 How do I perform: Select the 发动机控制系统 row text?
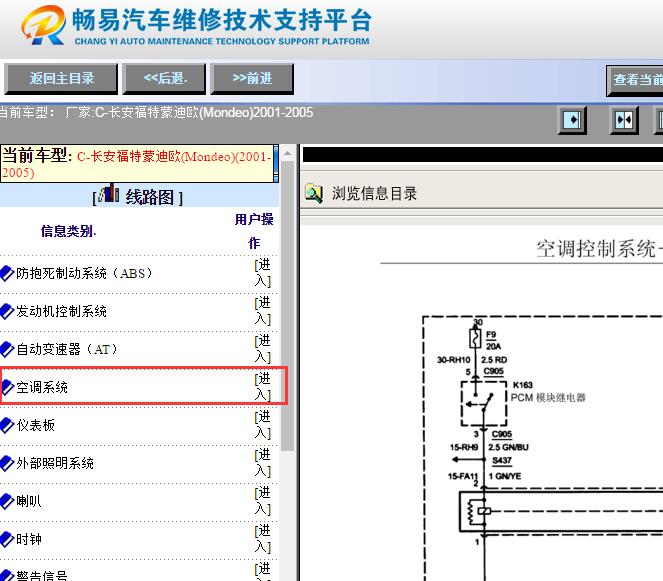coord(61,312)
